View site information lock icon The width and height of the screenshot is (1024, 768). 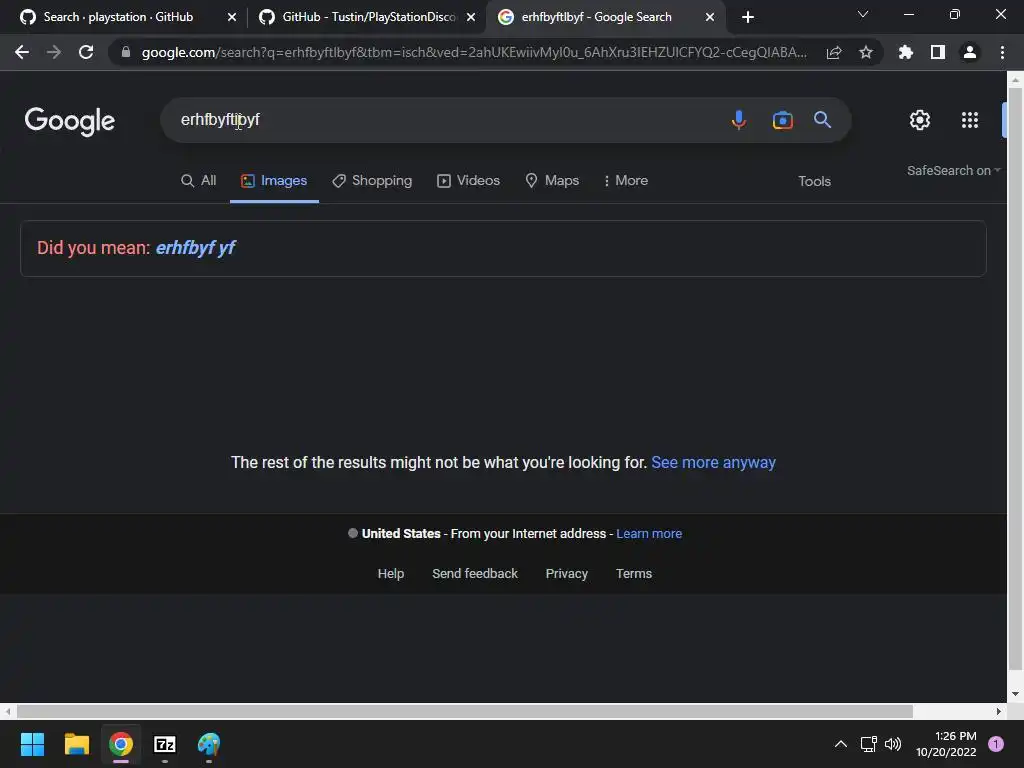click(126, 52)
